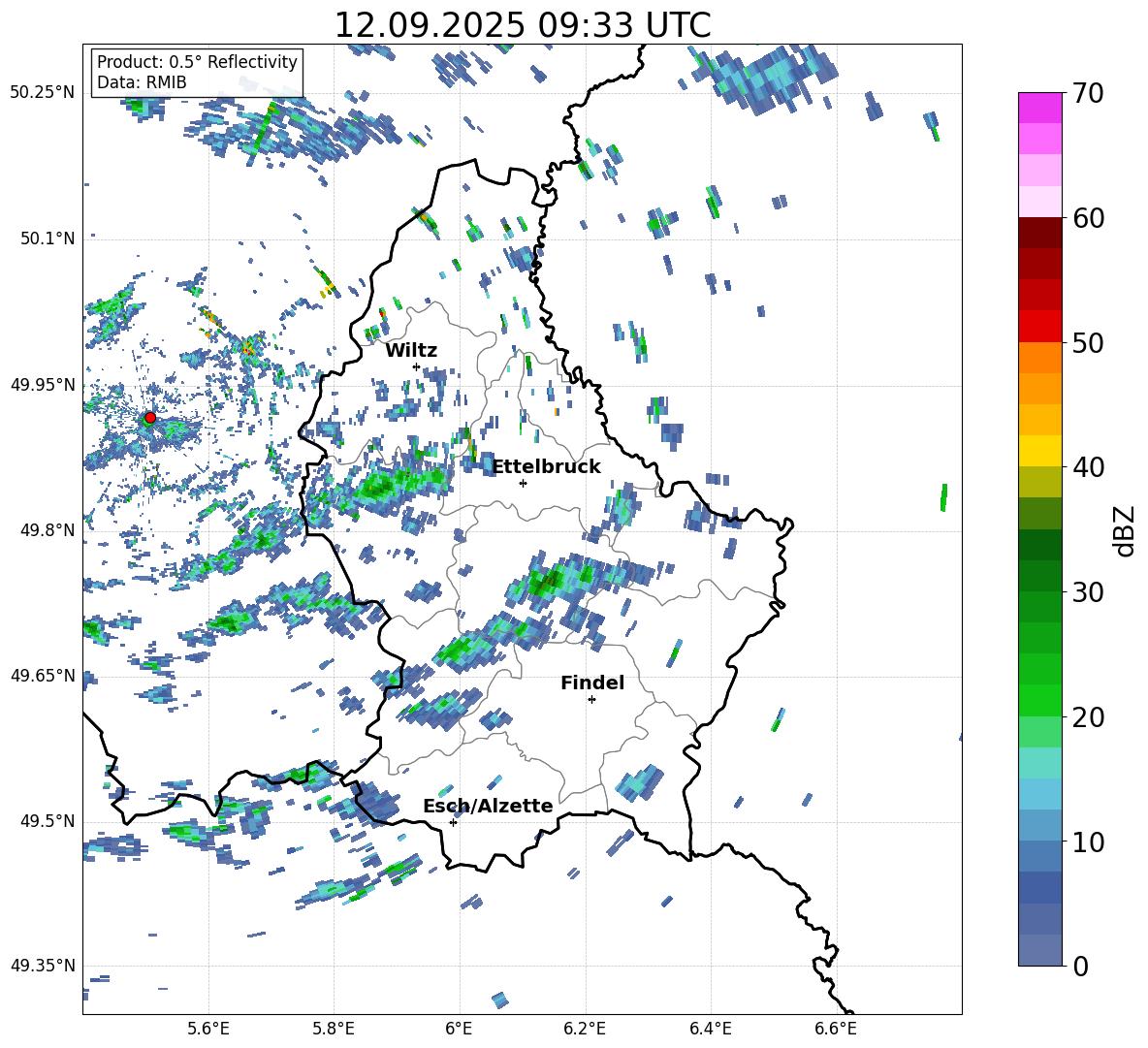This screenshot has height=1048, width=1148.
Task: Click the Wiltz city label
Action: 411,350
